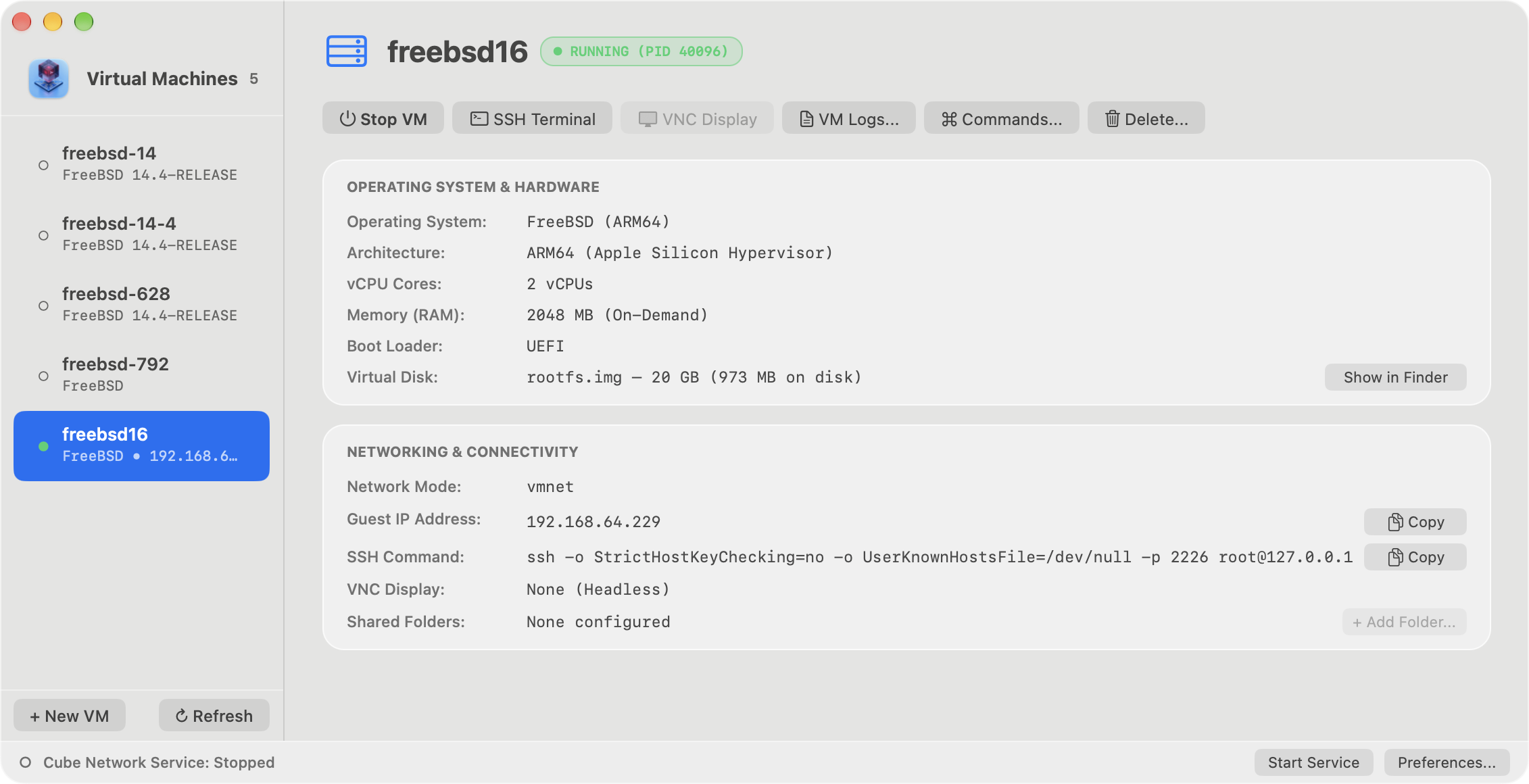Click the FreeBSD (ARM64) operating system value

click(x=598, y=222)
